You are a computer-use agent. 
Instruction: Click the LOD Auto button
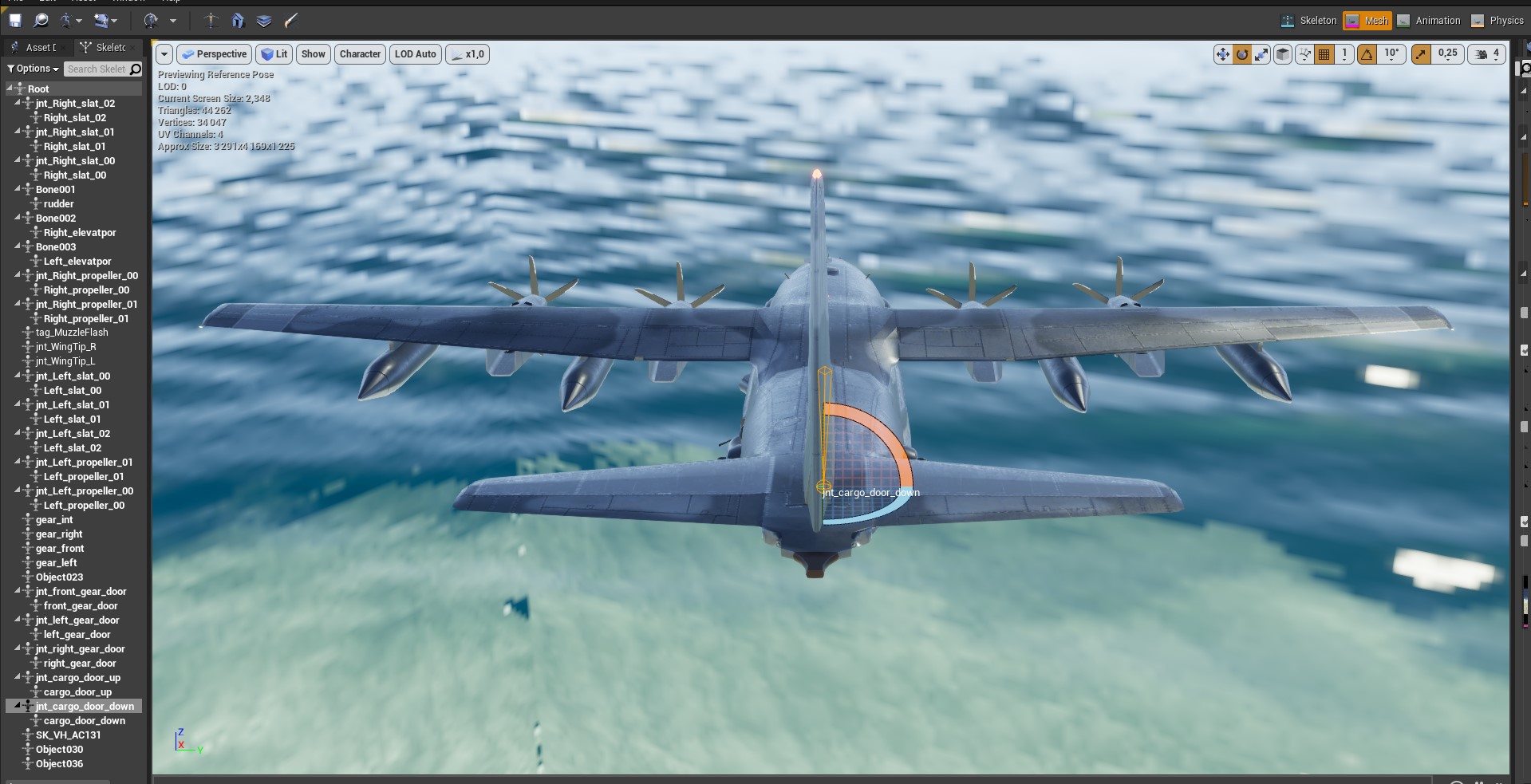coord(415,54)
